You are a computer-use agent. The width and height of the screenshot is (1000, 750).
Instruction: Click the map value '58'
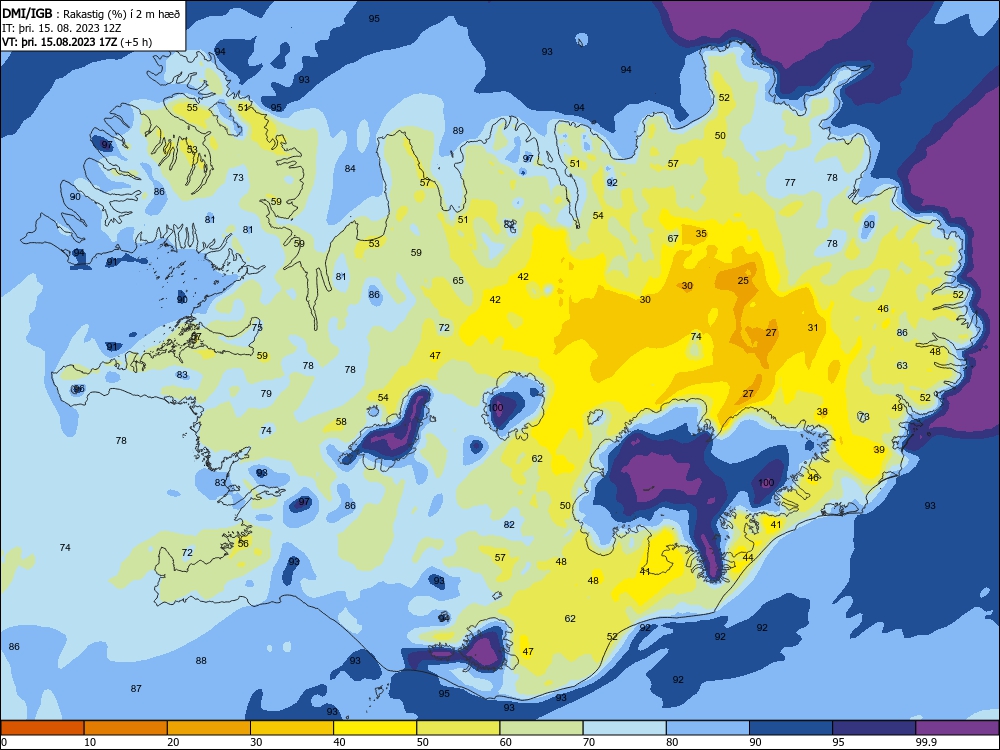click(x=341, y=422)
